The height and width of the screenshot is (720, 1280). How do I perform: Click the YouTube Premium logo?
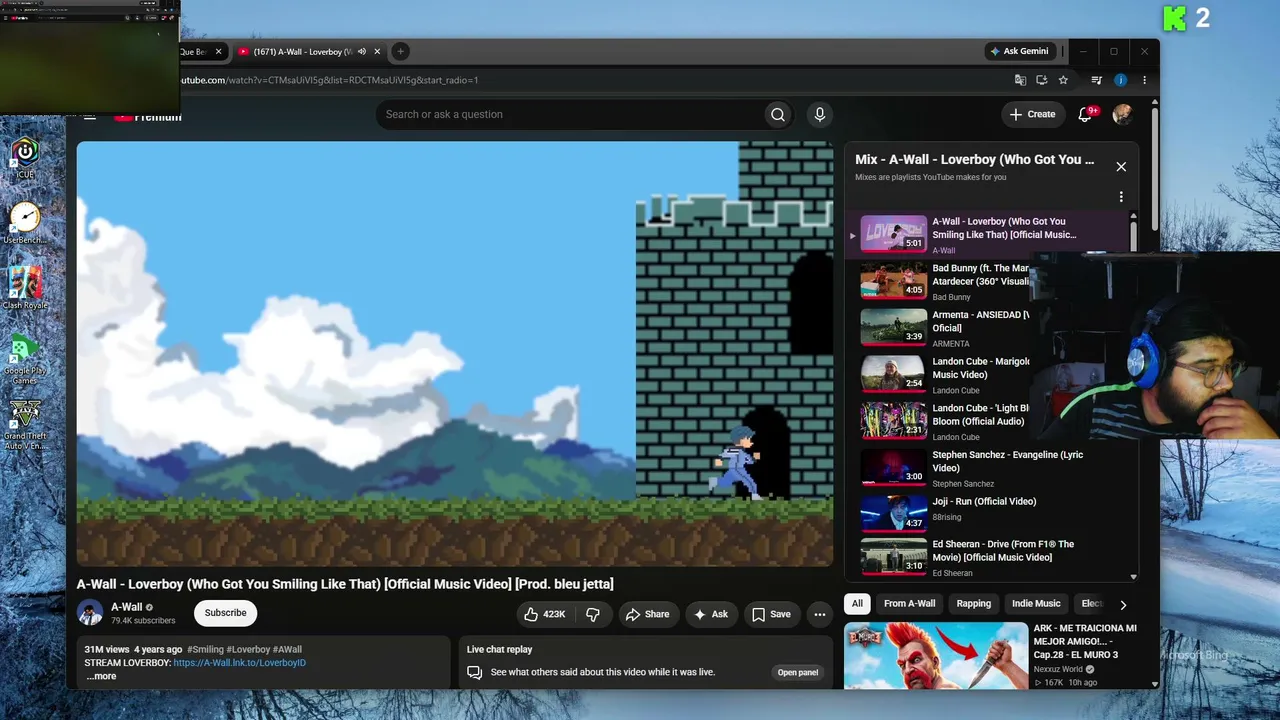pos(148,116)
